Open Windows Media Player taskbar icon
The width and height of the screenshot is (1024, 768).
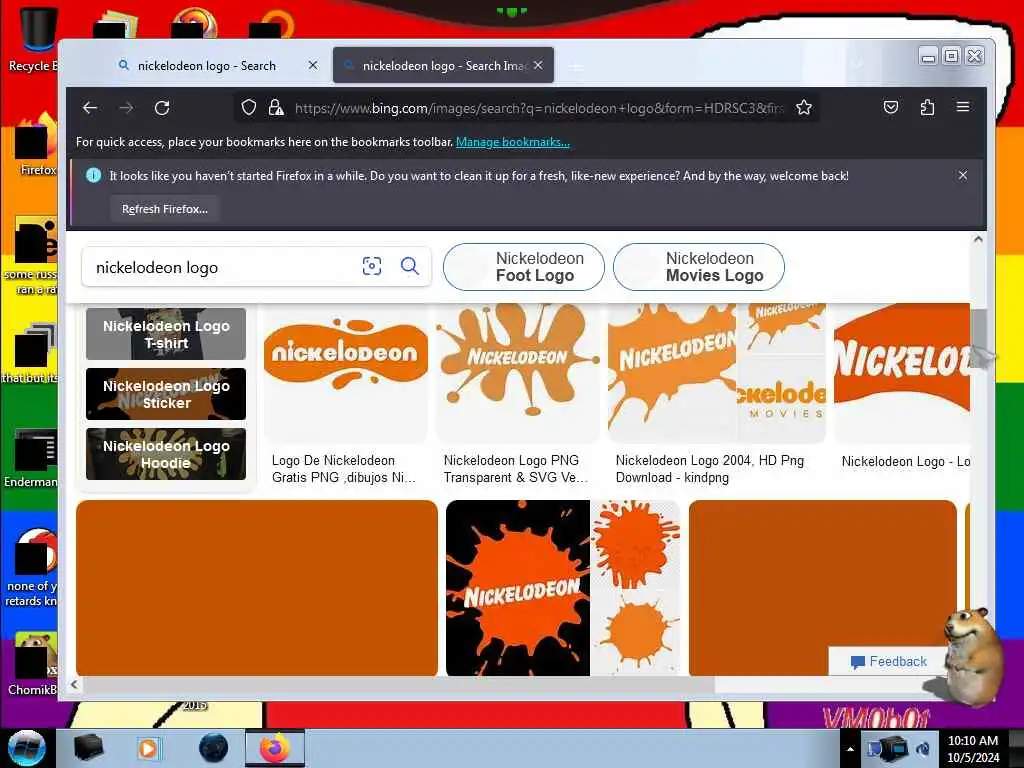tap(149, 748)
